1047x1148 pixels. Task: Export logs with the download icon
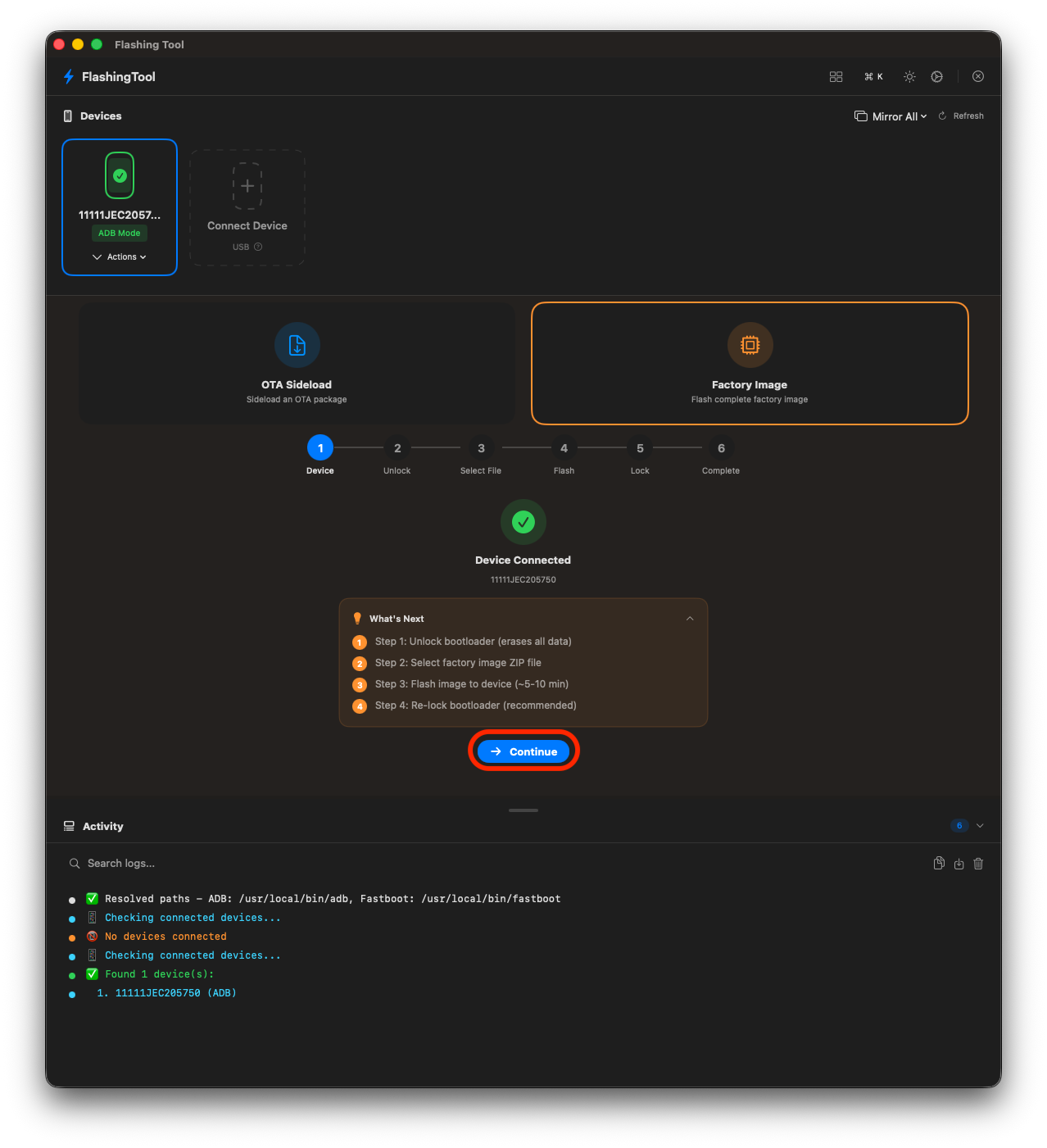(959, 864)
